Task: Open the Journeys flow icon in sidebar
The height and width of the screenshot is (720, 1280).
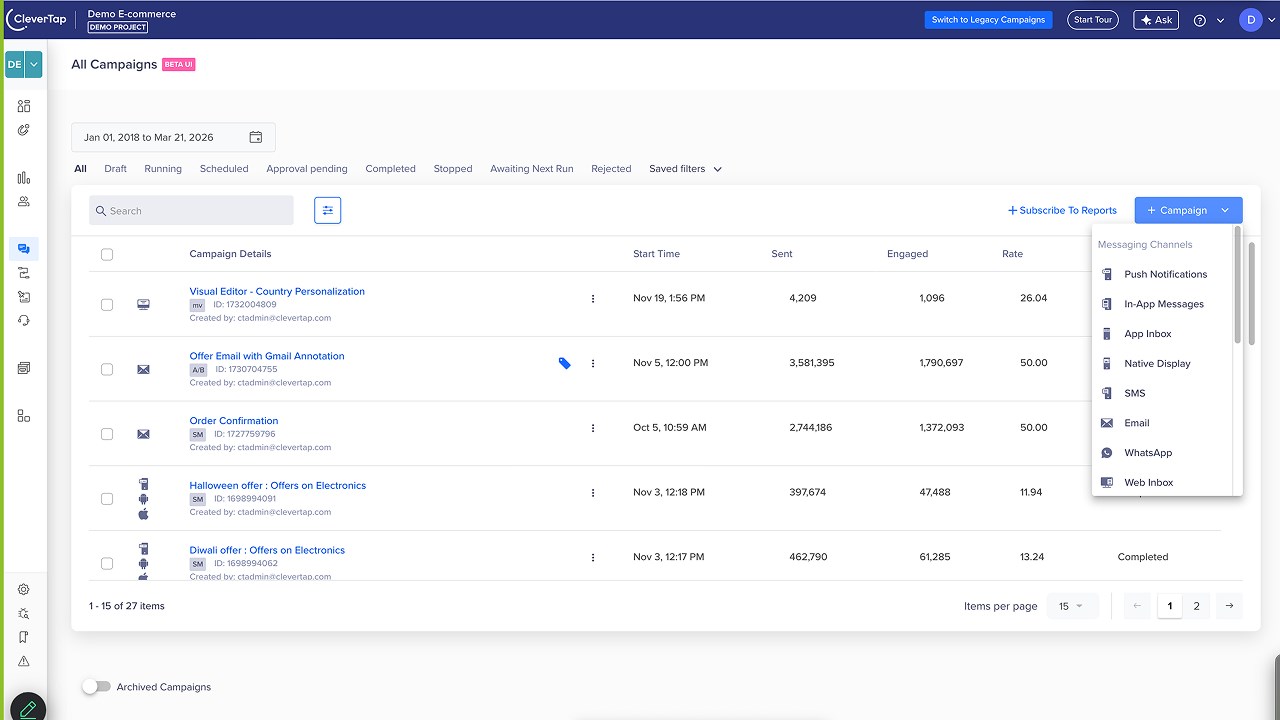Action: point(24,273)
